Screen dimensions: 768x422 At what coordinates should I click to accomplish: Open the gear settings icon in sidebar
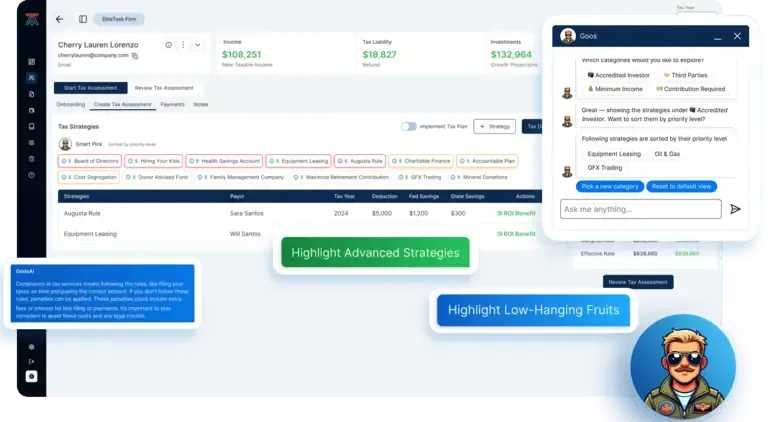[x=31, y=347]
